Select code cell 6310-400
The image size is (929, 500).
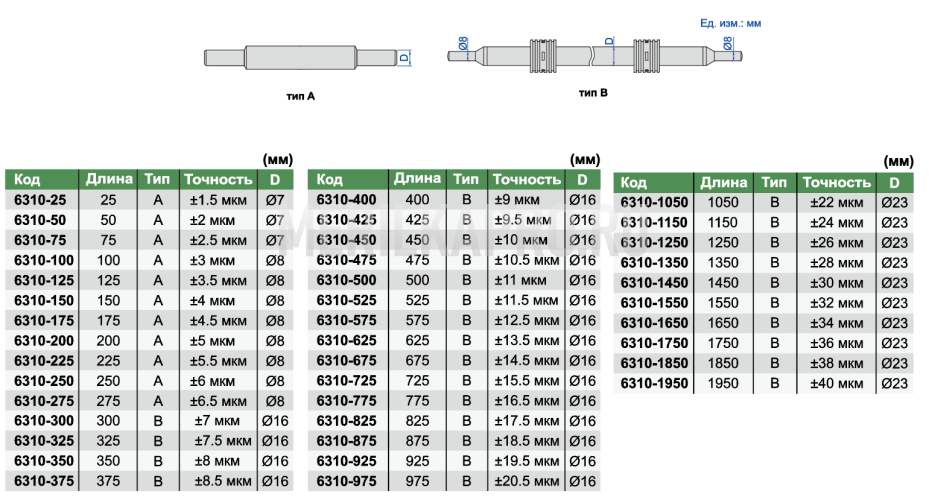click(348, 200)
